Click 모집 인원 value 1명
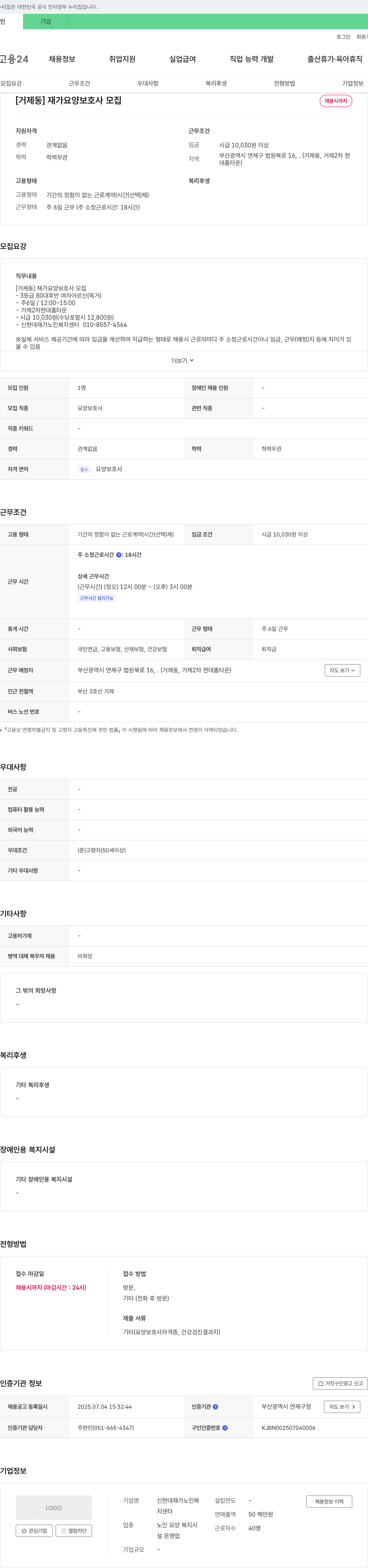The image size is (368, 1568). 82,388
